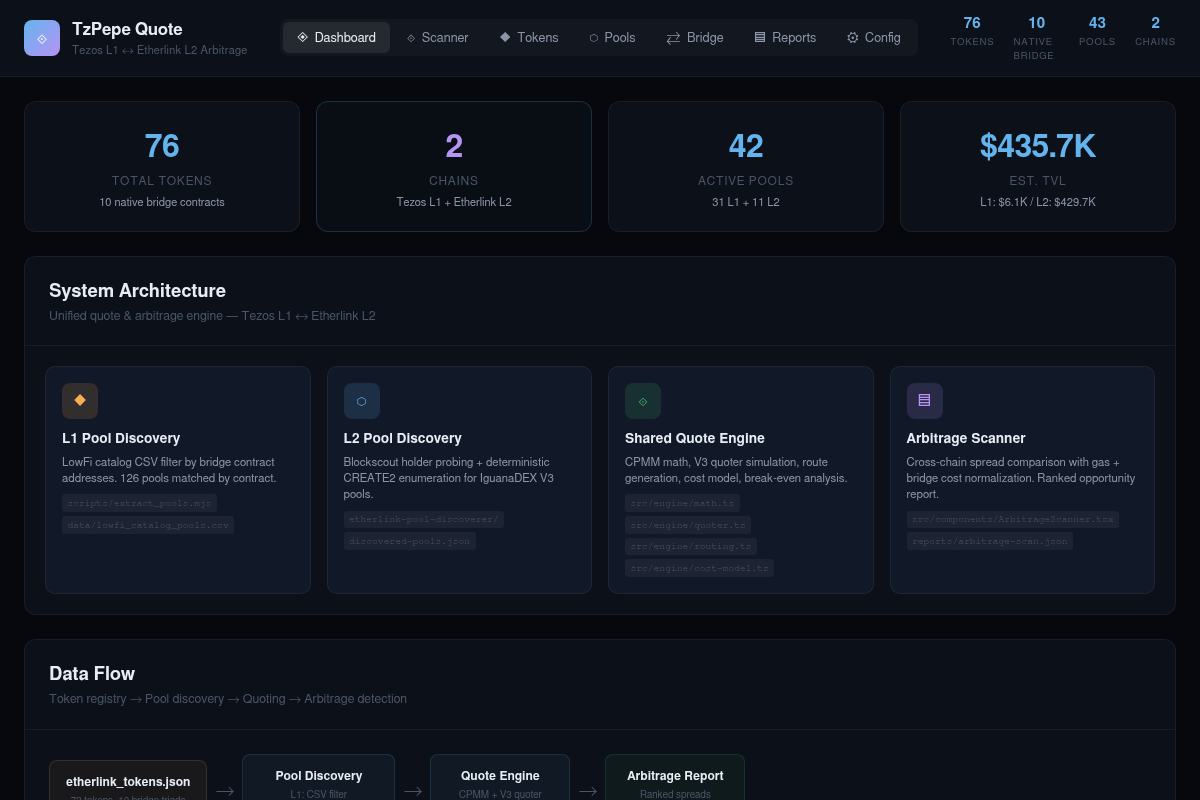Screen dimensions: 1200x800
Task: Click the L2 Pool Discovery hexagon icon
Action: point(362,401)
